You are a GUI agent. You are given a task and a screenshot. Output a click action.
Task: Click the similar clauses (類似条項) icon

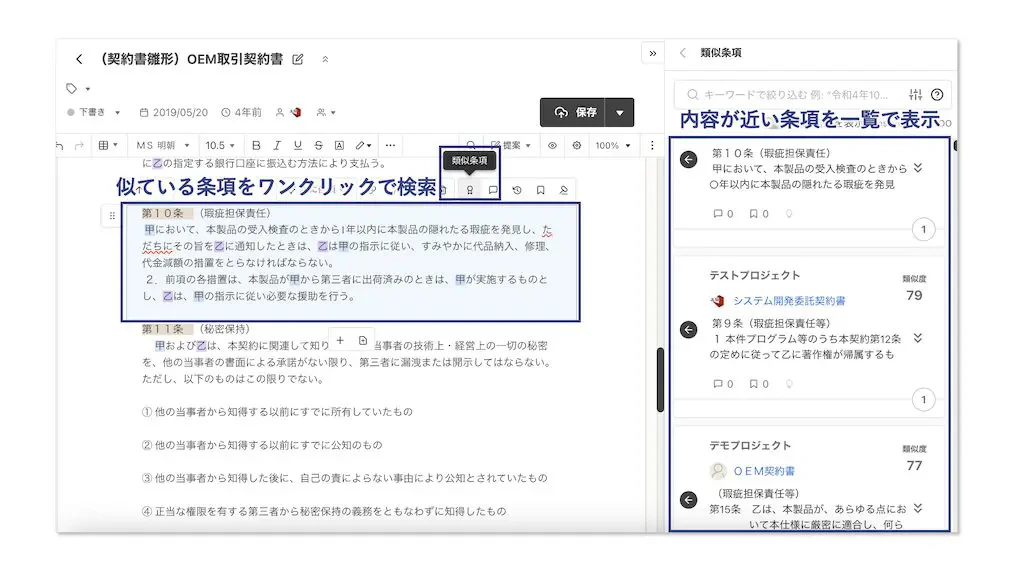(x=469, y=190)
